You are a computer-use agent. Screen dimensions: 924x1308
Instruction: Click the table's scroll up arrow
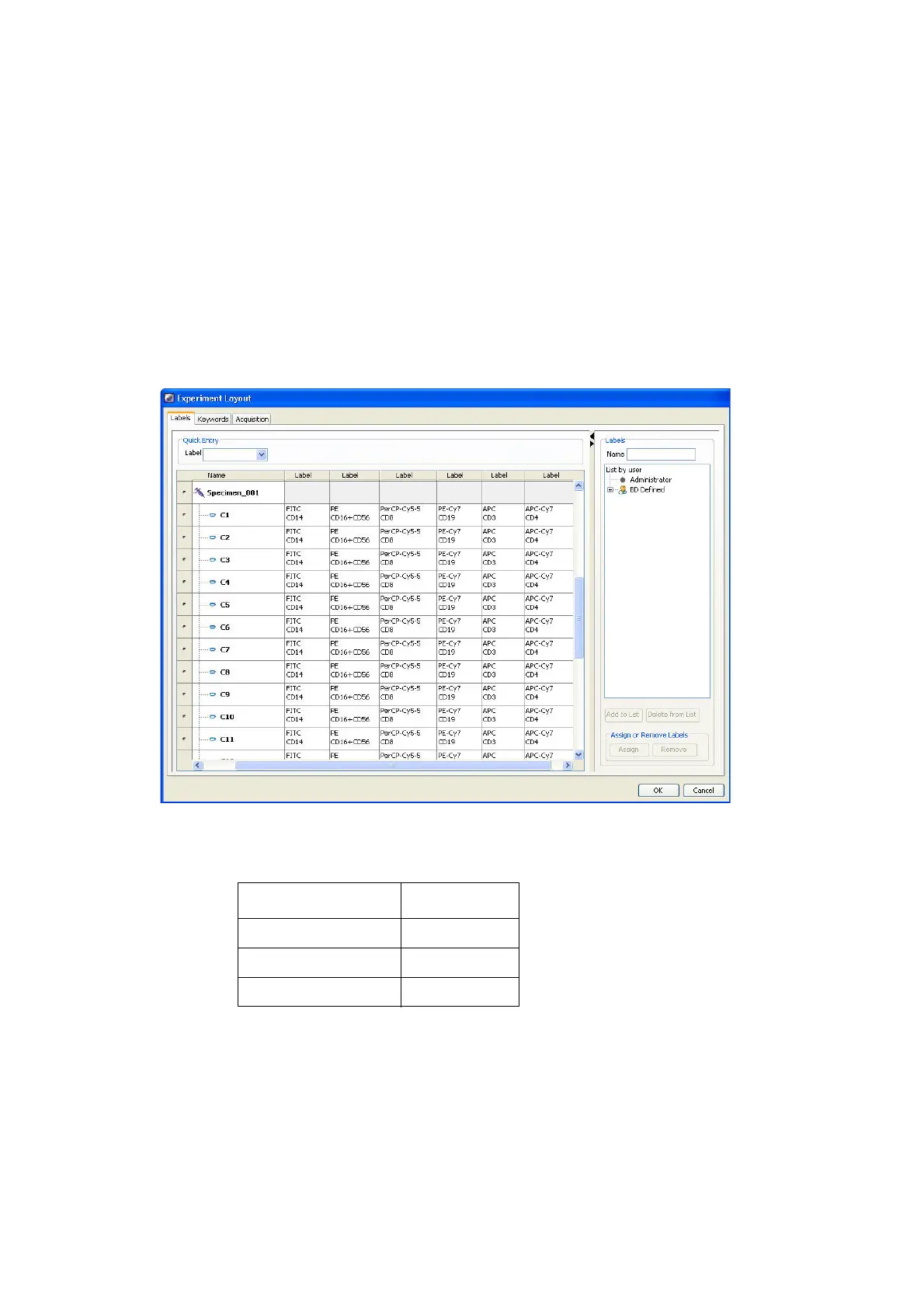[578, 485]
